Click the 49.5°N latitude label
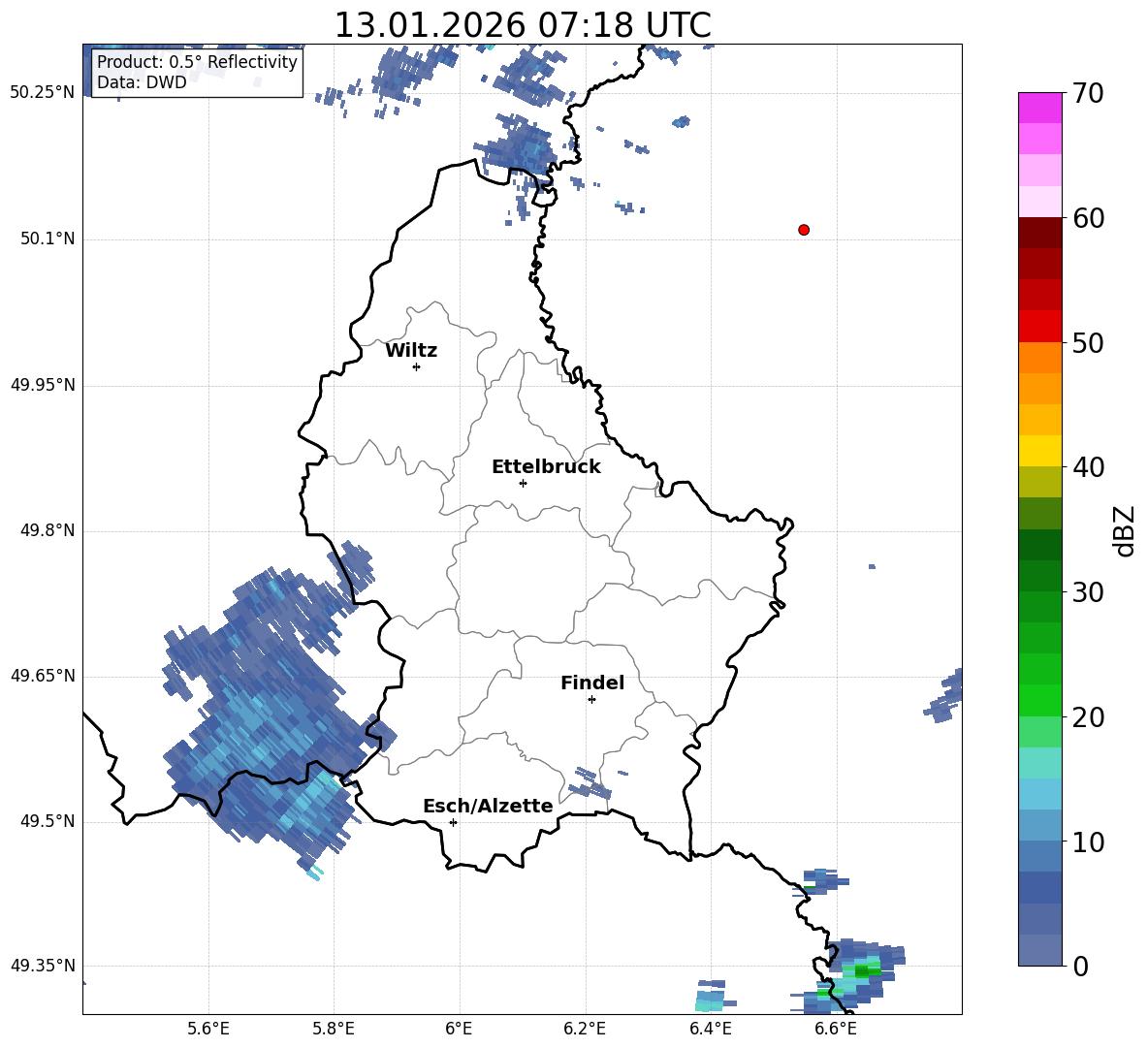The image size is (1148, 1048). tap(48, 821)
